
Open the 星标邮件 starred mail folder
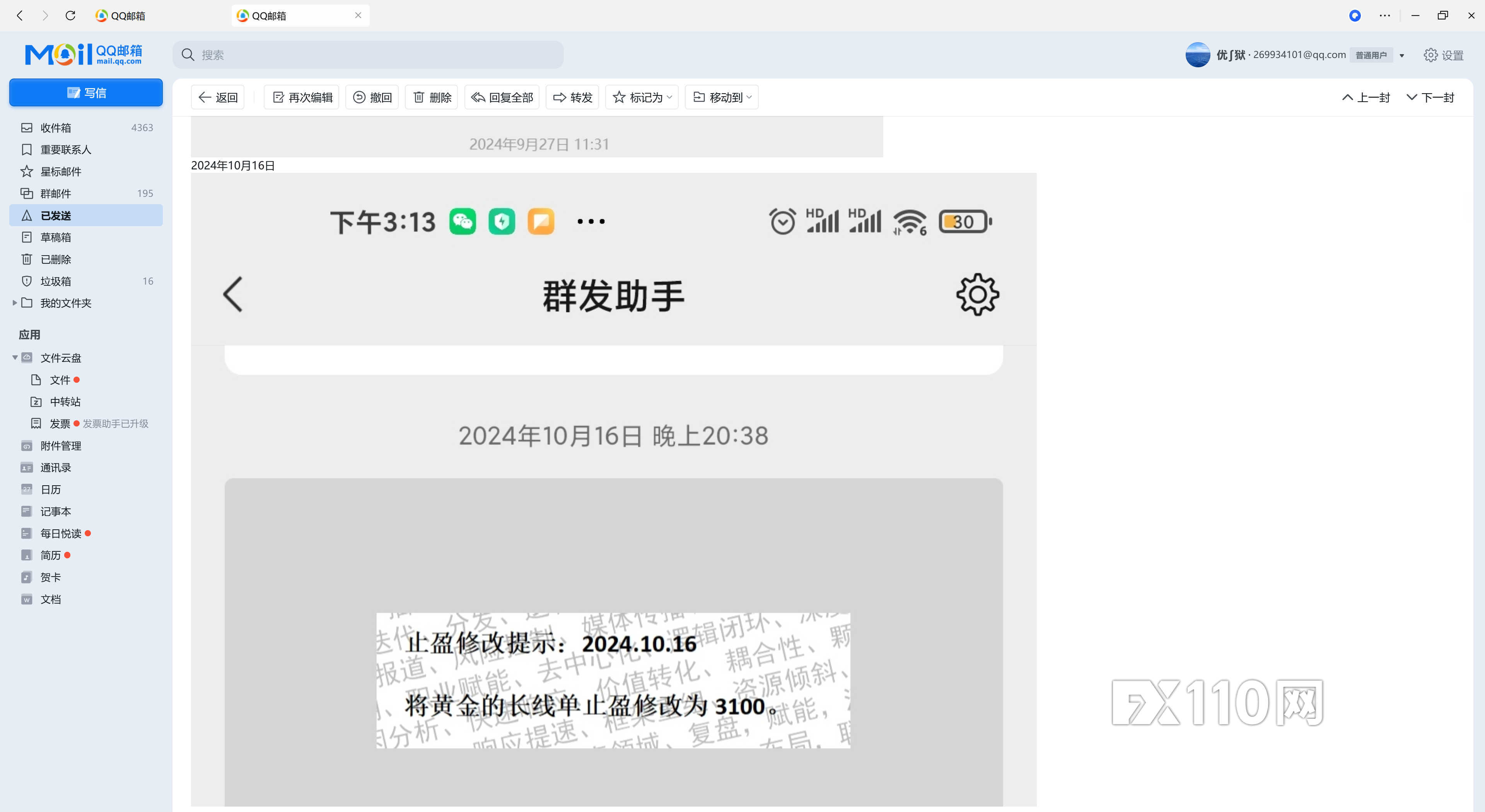tap(86, 171)
